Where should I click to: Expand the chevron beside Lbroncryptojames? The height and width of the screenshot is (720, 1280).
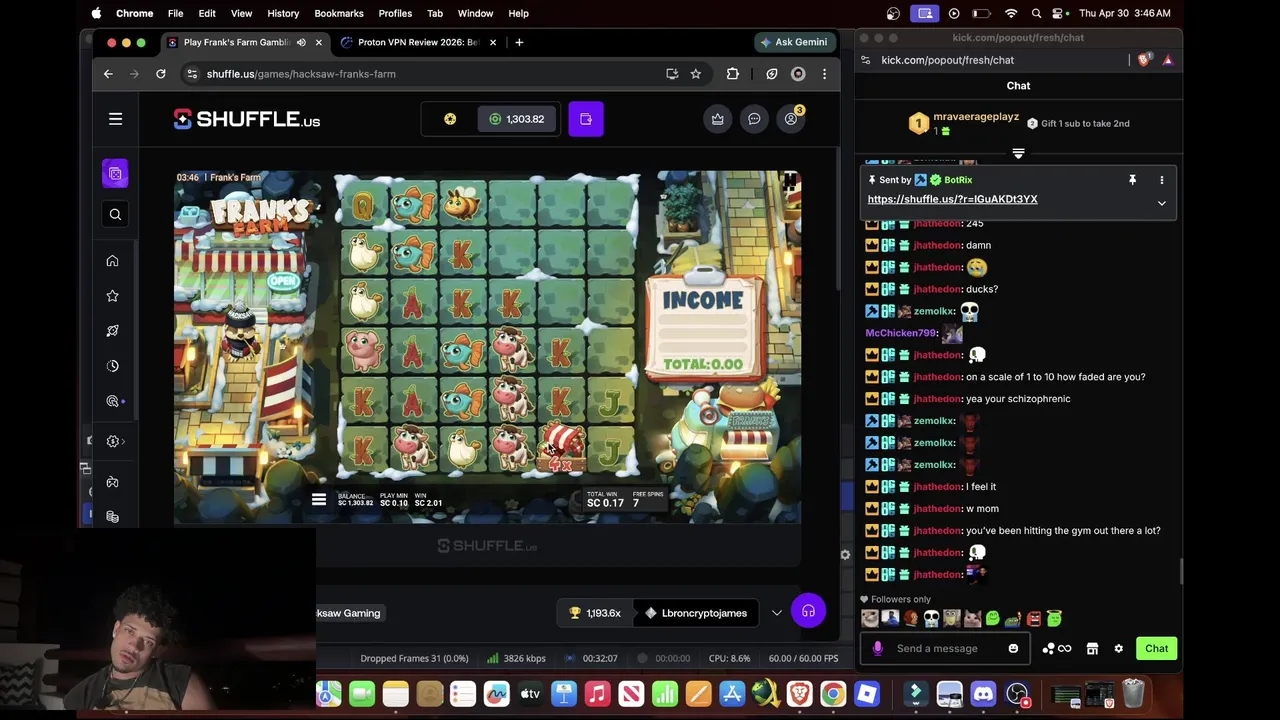click(x=777, y=613)
